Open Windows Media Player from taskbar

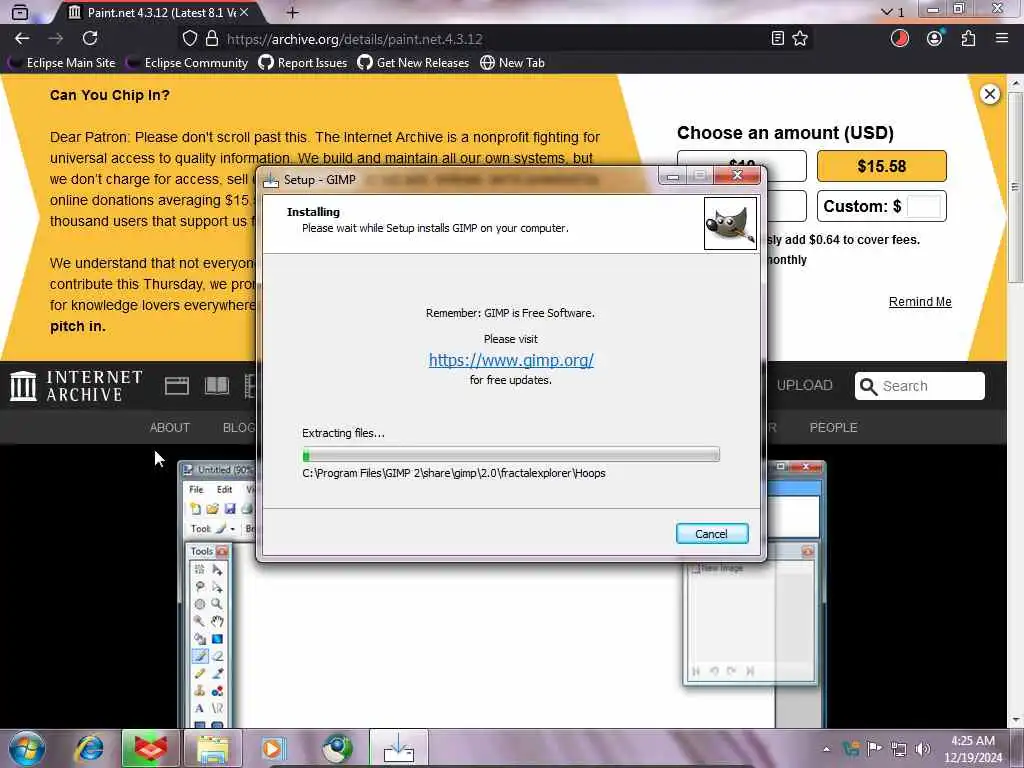click(273, 749)
